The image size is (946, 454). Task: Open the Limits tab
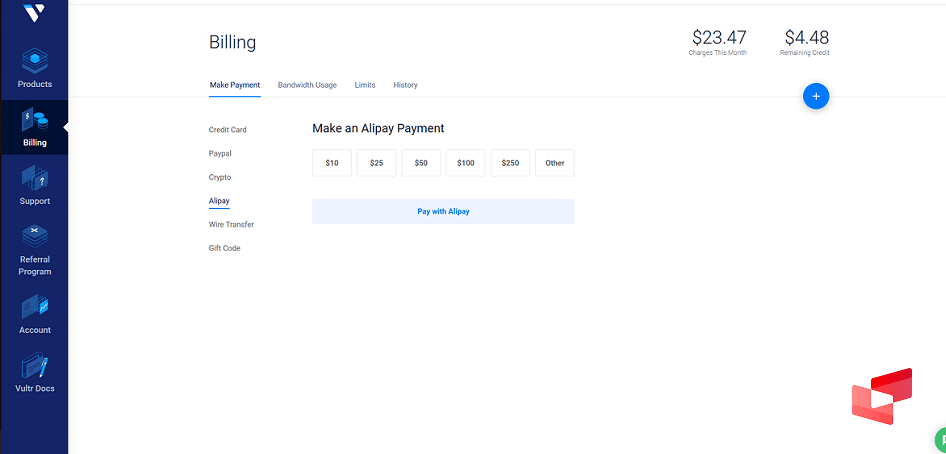point(365,85)
